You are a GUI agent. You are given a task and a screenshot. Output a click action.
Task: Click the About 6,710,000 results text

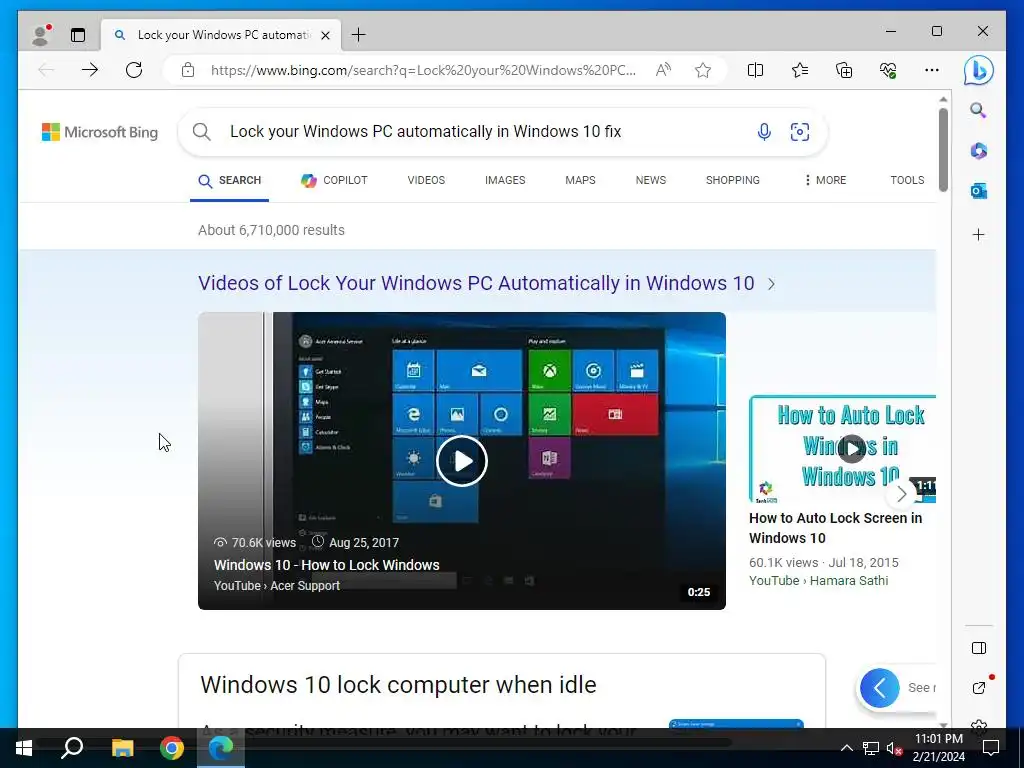(x=271, y=230)
